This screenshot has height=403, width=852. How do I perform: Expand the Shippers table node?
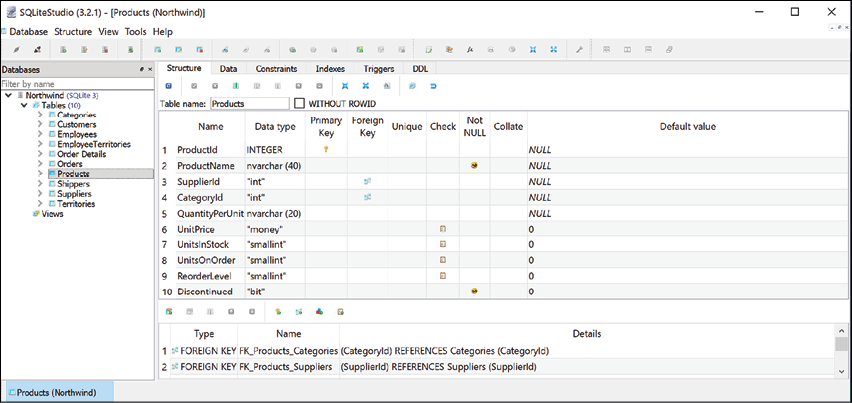[x=40, y=184]
